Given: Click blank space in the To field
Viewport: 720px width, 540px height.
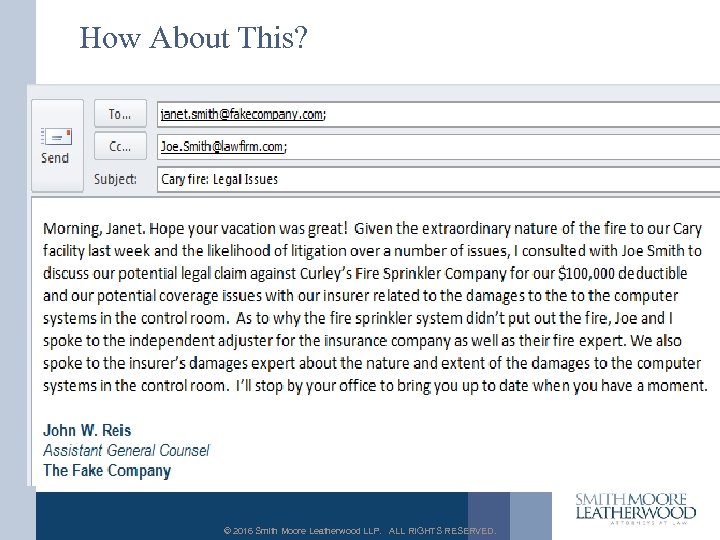Looking at the screenshot, I should (520, 114).
